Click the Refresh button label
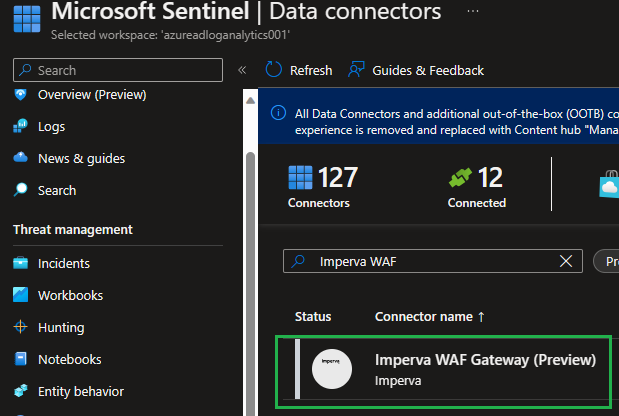Viewport: 619px width, 416px height. 311,70
